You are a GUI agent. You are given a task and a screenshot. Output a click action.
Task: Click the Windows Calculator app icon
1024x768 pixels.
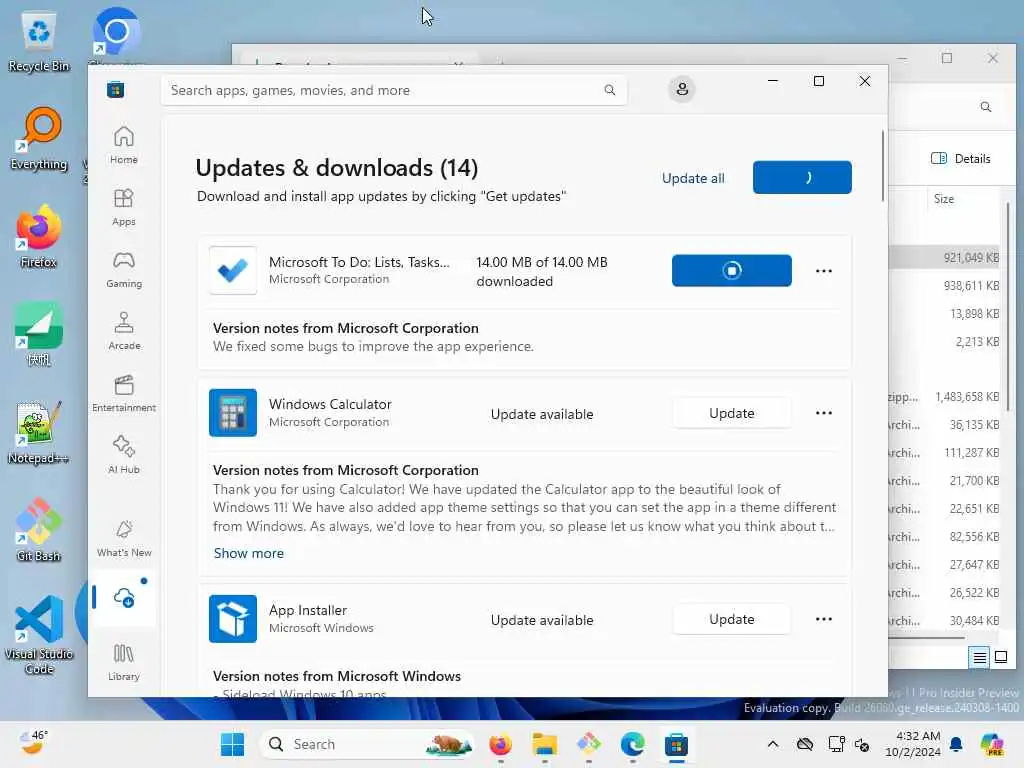(x=232, y=413)
